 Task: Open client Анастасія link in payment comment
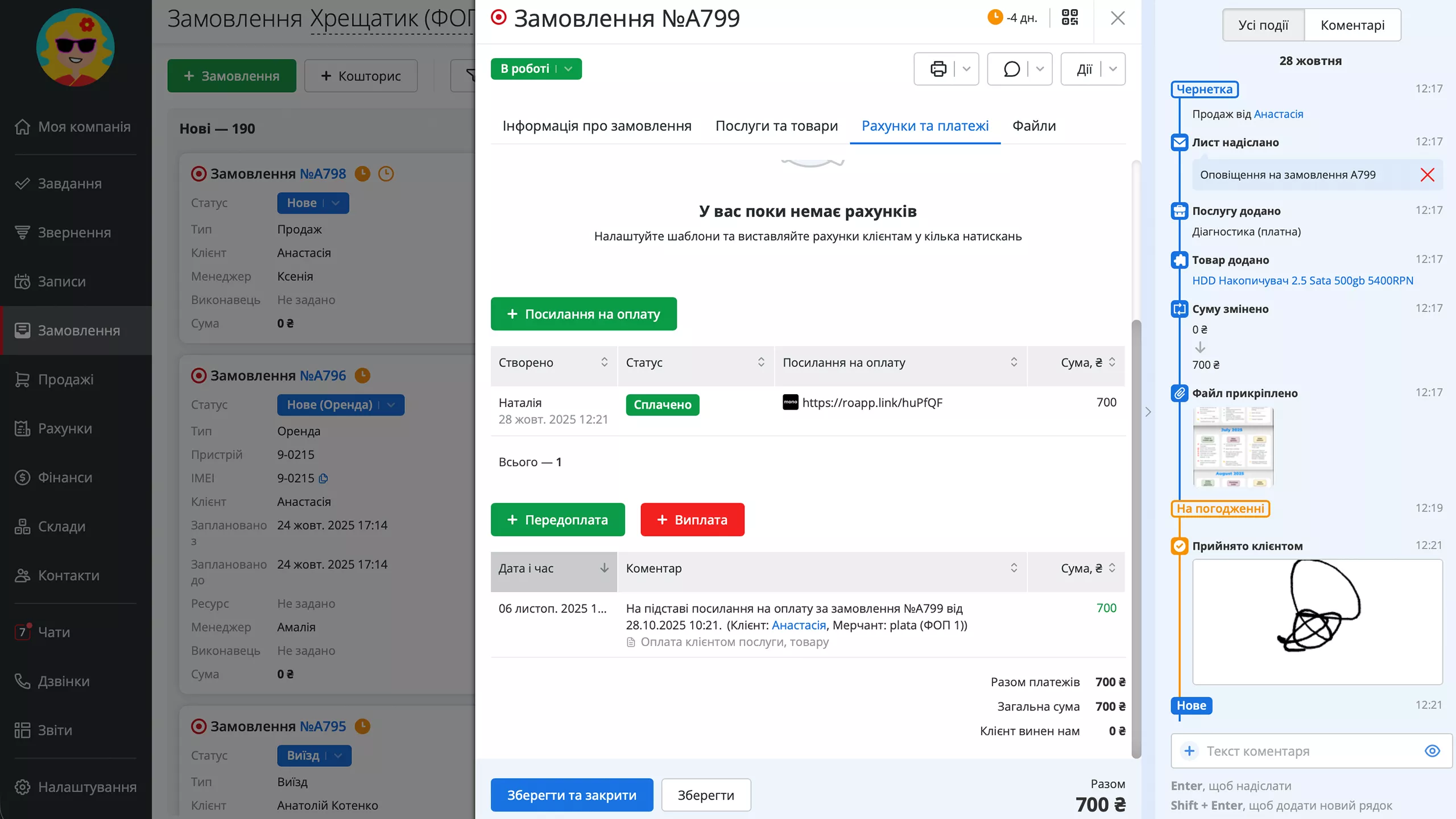(x=799, y=625)
